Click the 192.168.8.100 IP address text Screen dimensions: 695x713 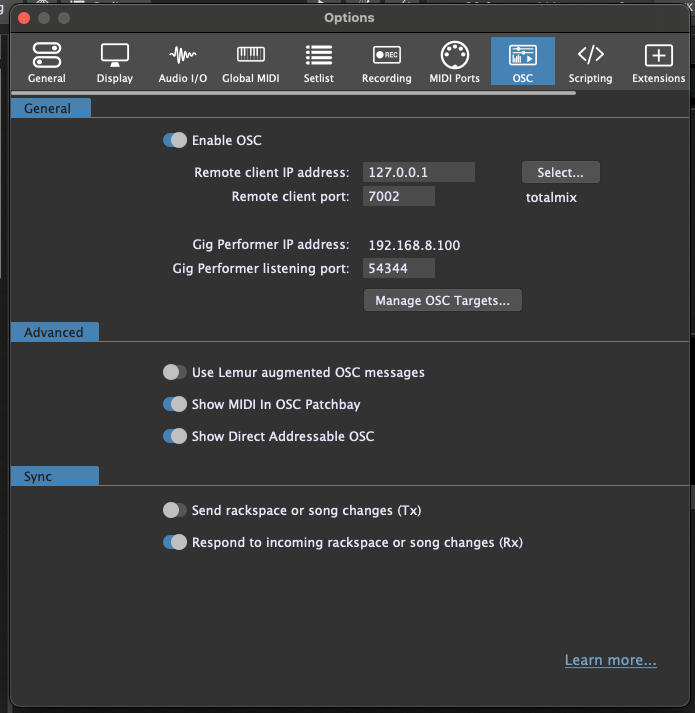(414, 245)
